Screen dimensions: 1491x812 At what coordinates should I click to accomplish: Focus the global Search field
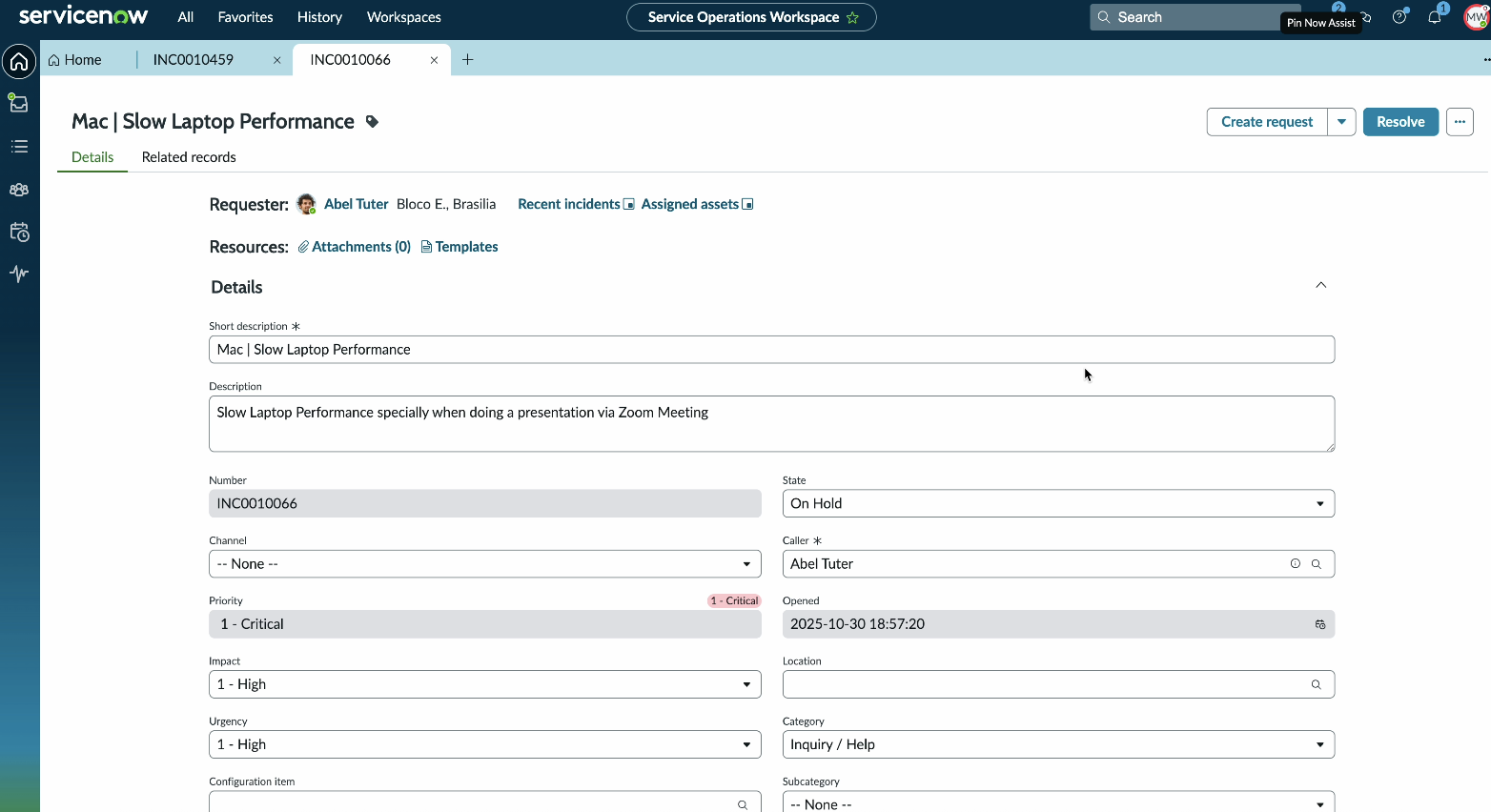(1195, 17)
